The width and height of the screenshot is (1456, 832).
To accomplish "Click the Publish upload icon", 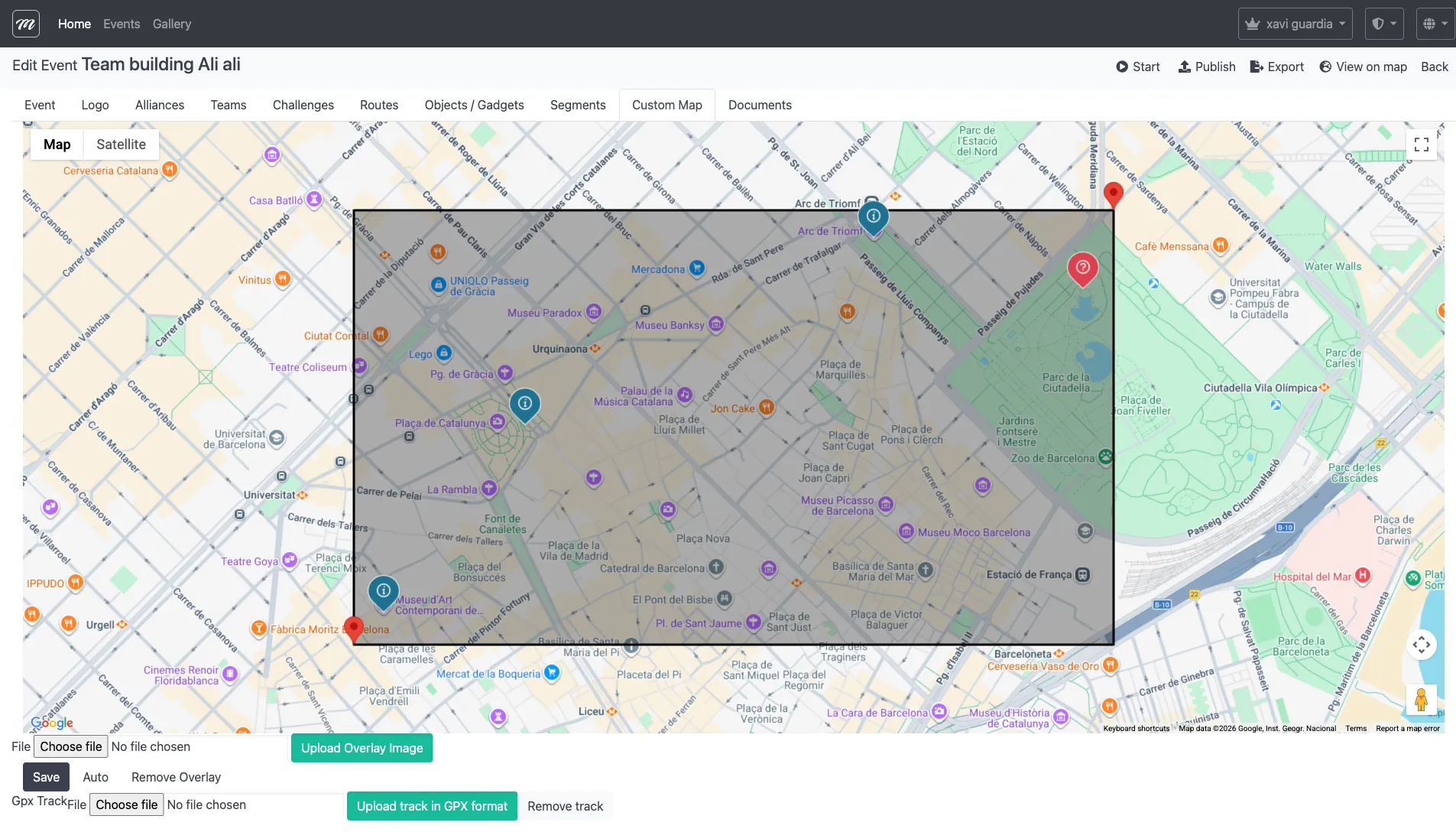I will pyautogui.click(x=1184, y=67).
